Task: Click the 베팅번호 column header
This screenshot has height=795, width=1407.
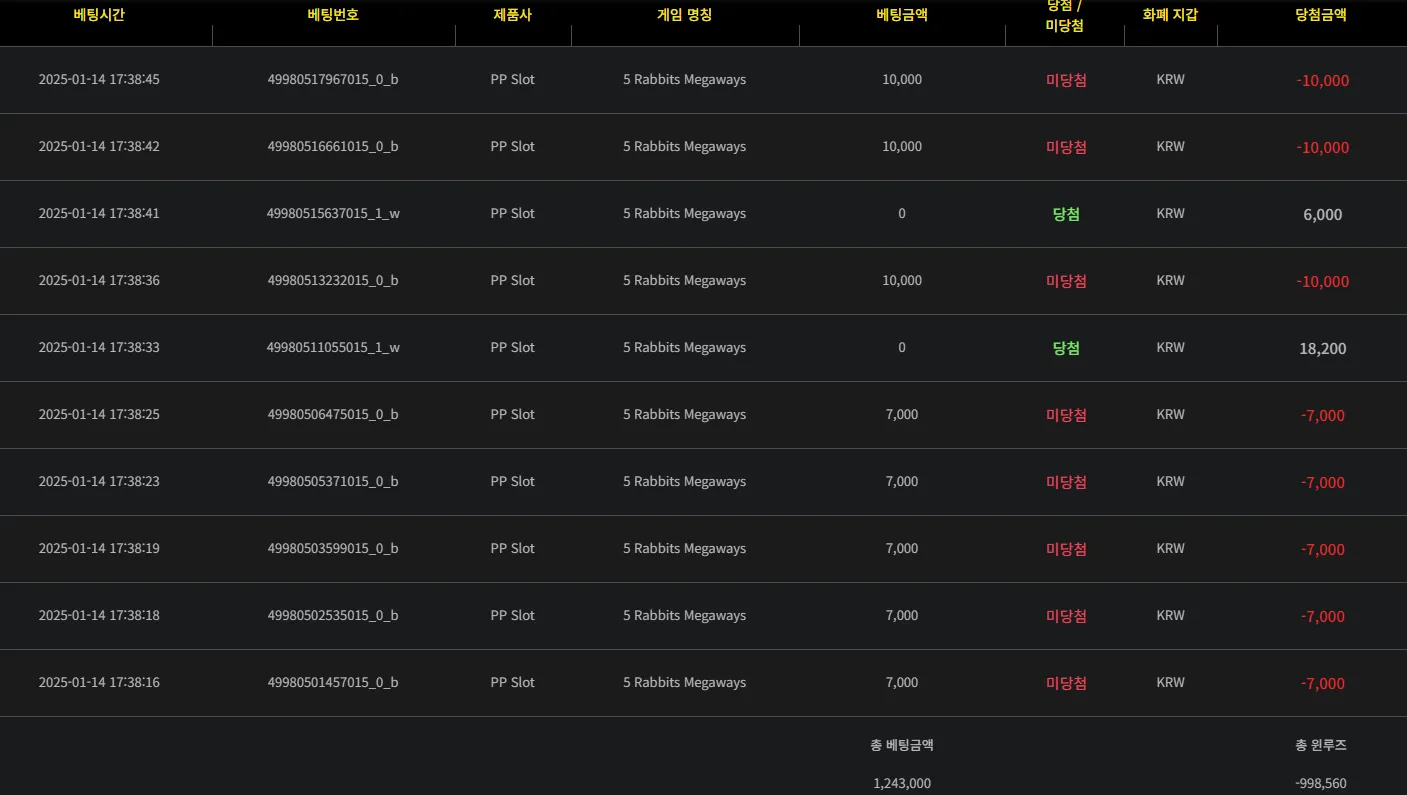Action: (x=333, y=15)
